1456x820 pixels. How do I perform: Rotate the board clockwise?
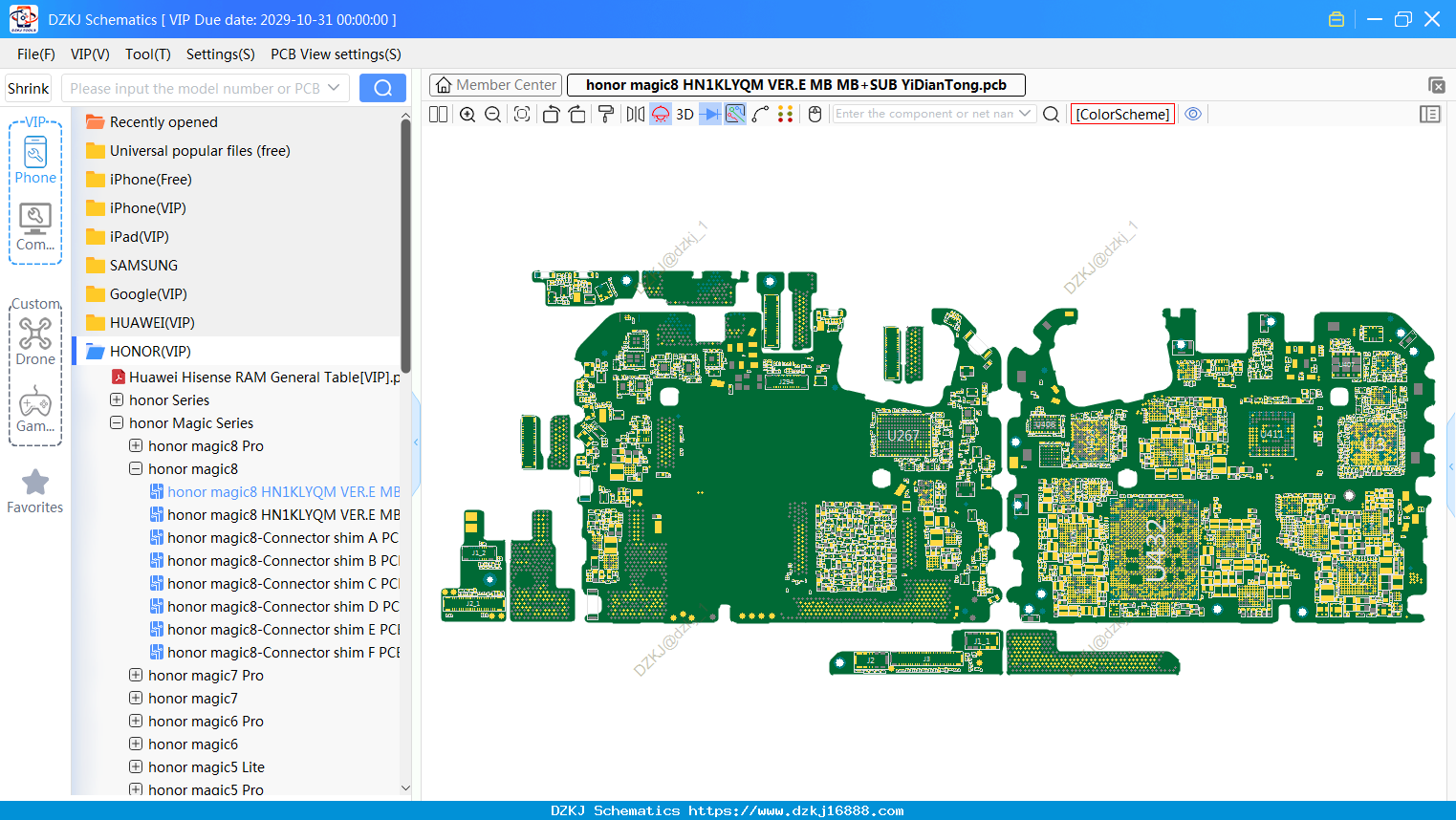point(577,114)
